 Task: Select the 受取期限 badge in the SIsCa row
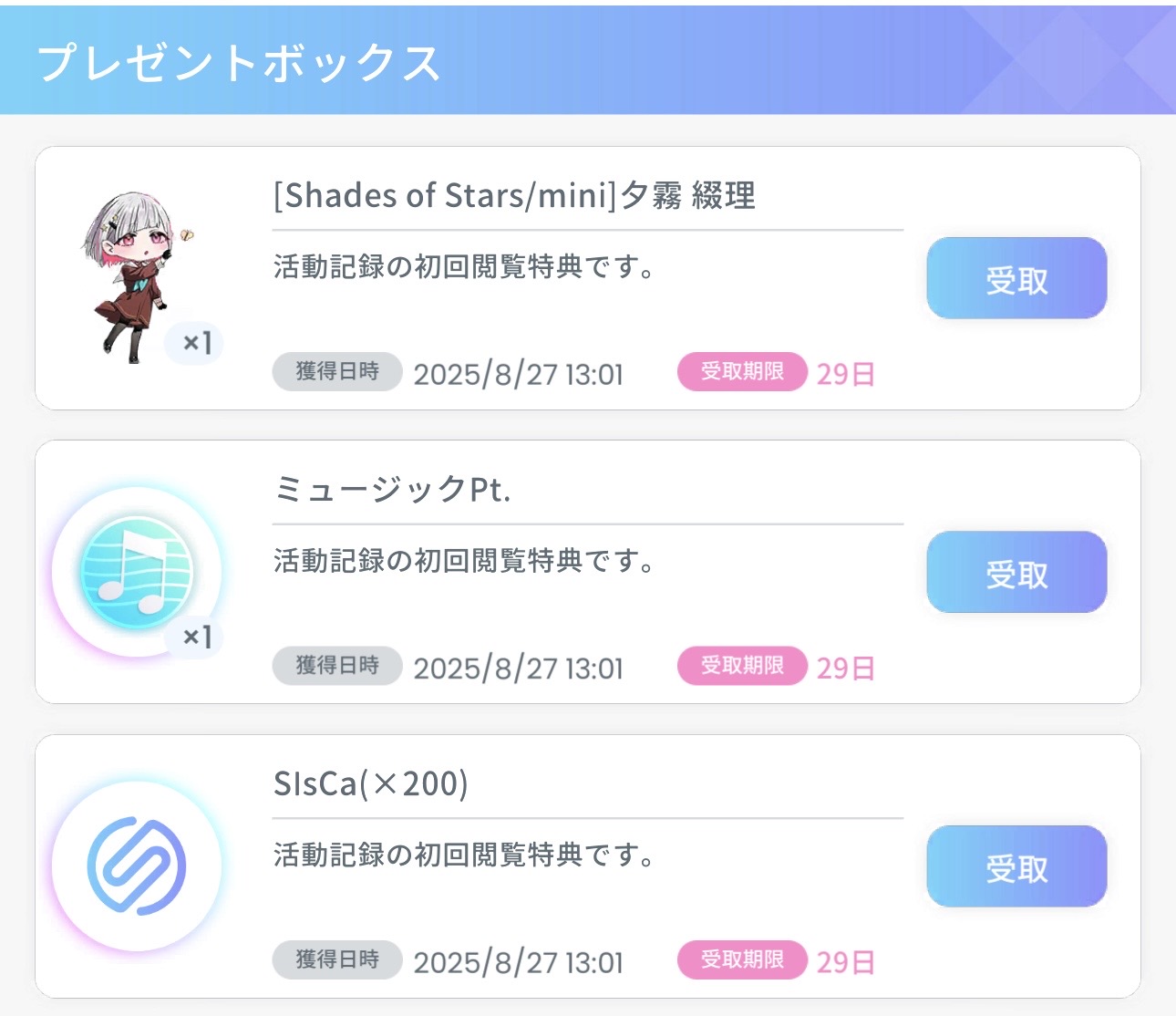point(742,959)
